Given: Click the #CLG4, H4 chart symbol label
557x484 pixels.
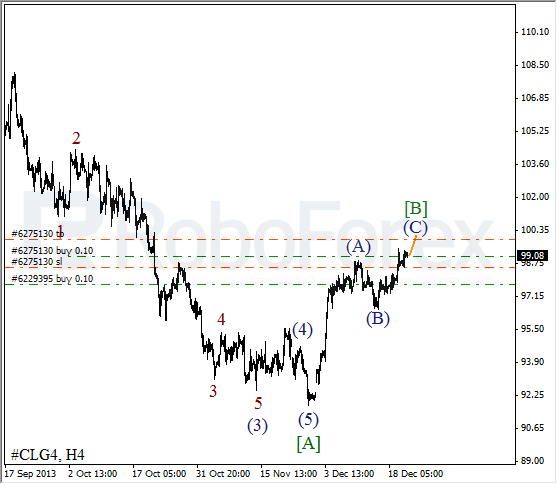Looking at the screenshot, I should coord(48,455).
